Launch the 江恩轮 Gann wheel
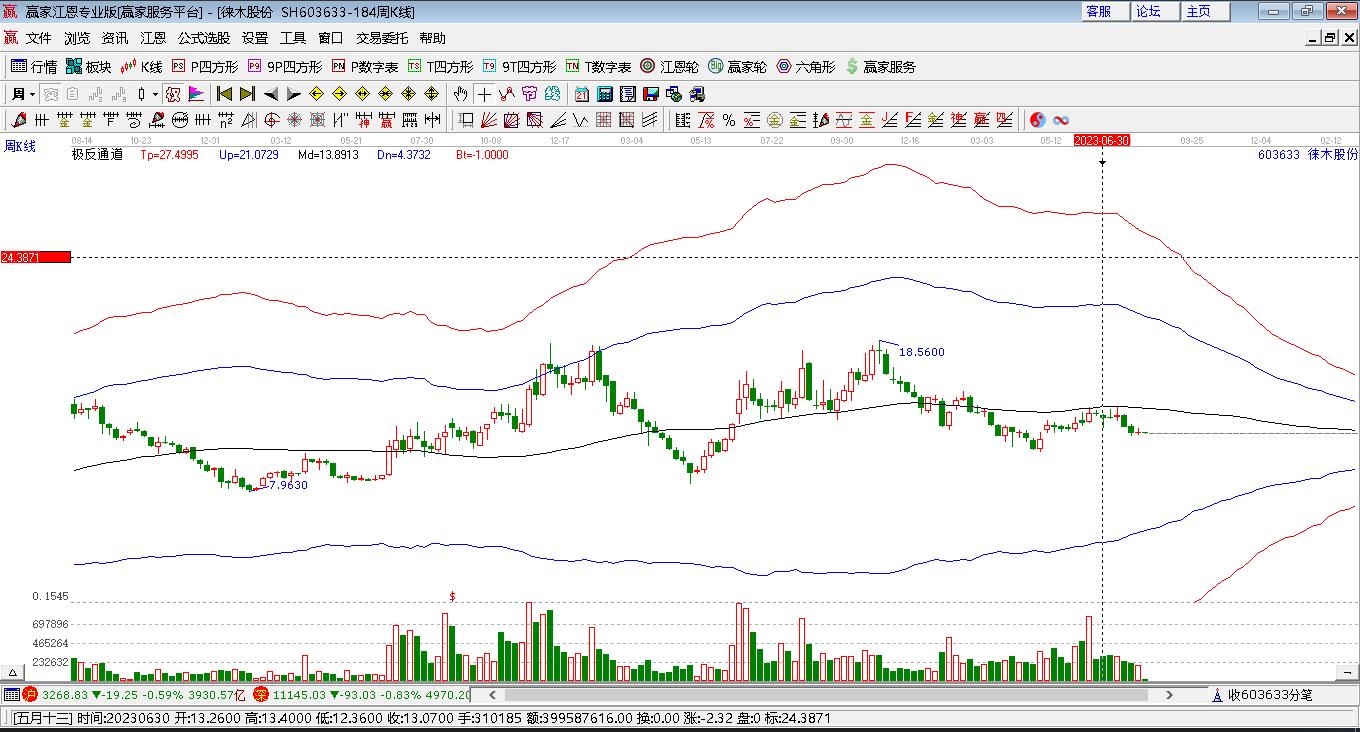 point(669,67)
